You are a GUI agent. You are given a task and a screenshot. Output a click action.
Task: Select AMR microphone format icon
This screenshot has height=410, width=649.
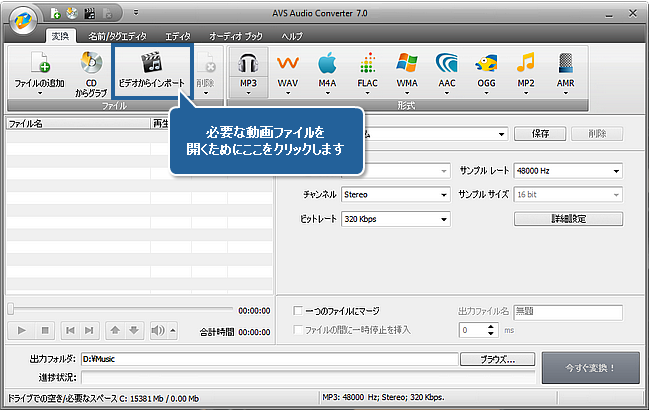coord(565,63)
